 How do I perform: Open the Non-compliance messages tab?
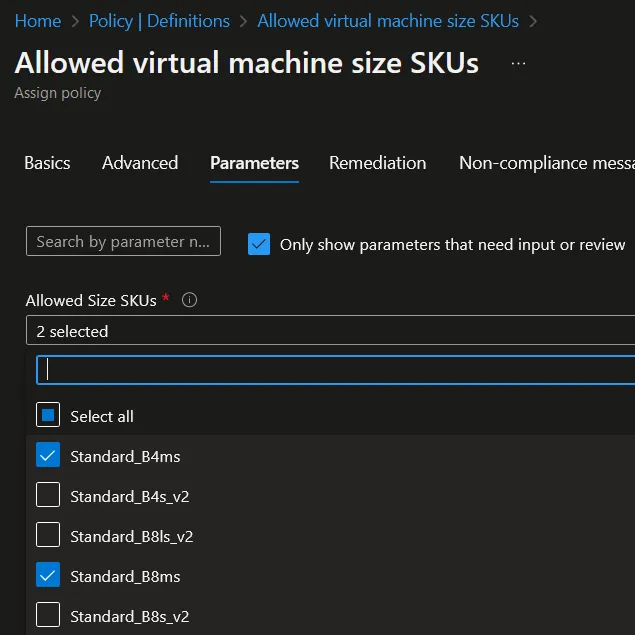coord(547,163)
